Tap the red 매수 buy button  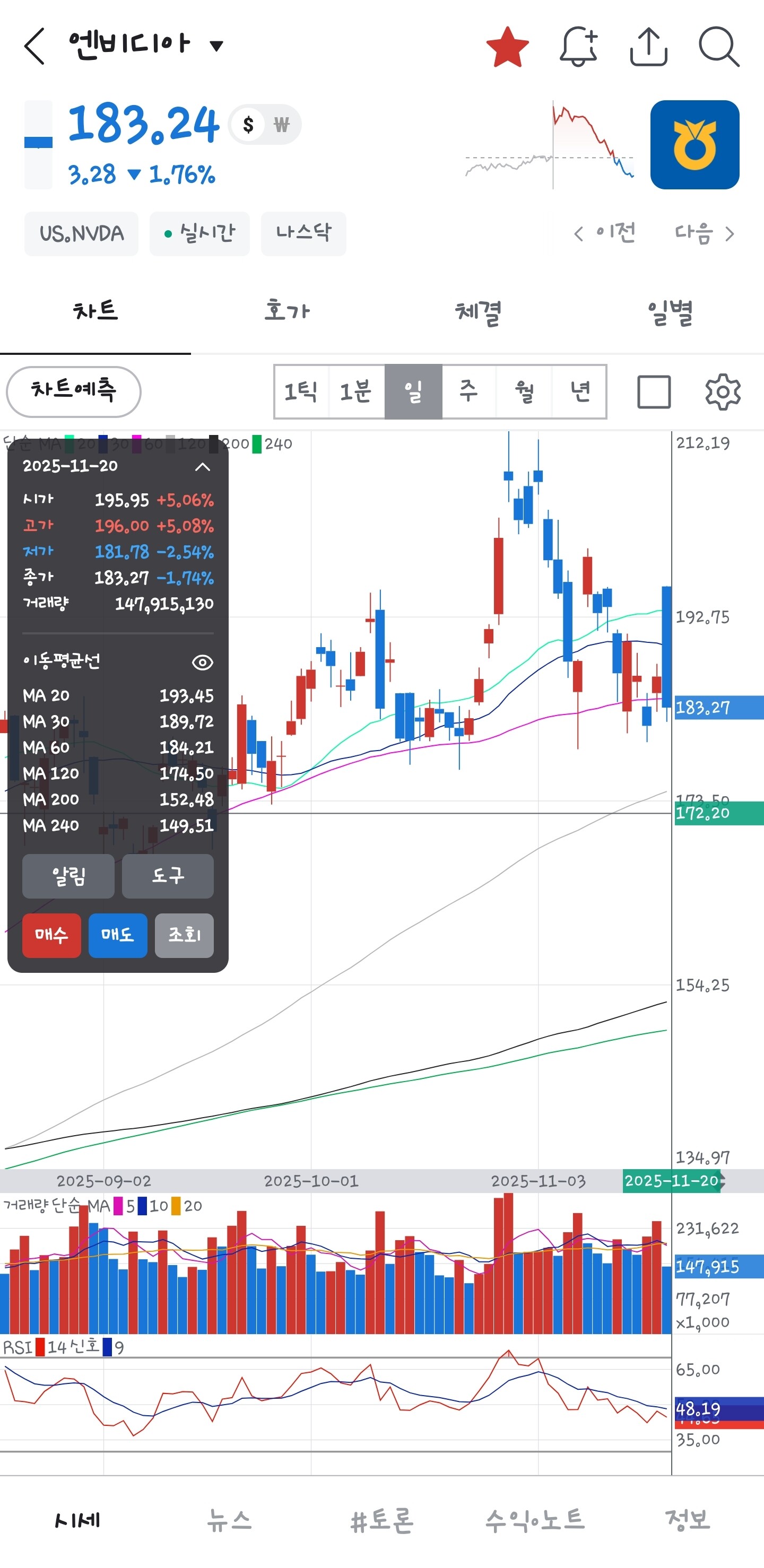[x=52, y=936]
